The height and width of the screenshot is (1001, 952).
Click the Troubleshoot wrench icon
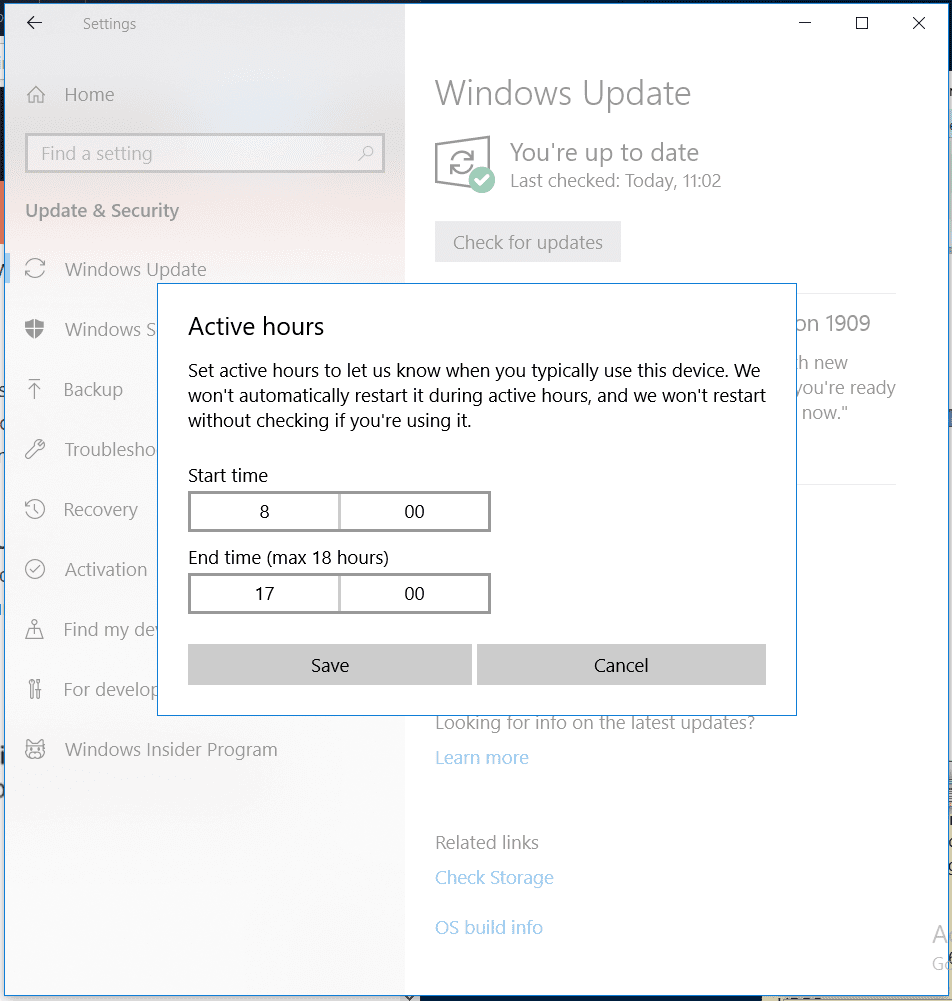tap(35, 449)
